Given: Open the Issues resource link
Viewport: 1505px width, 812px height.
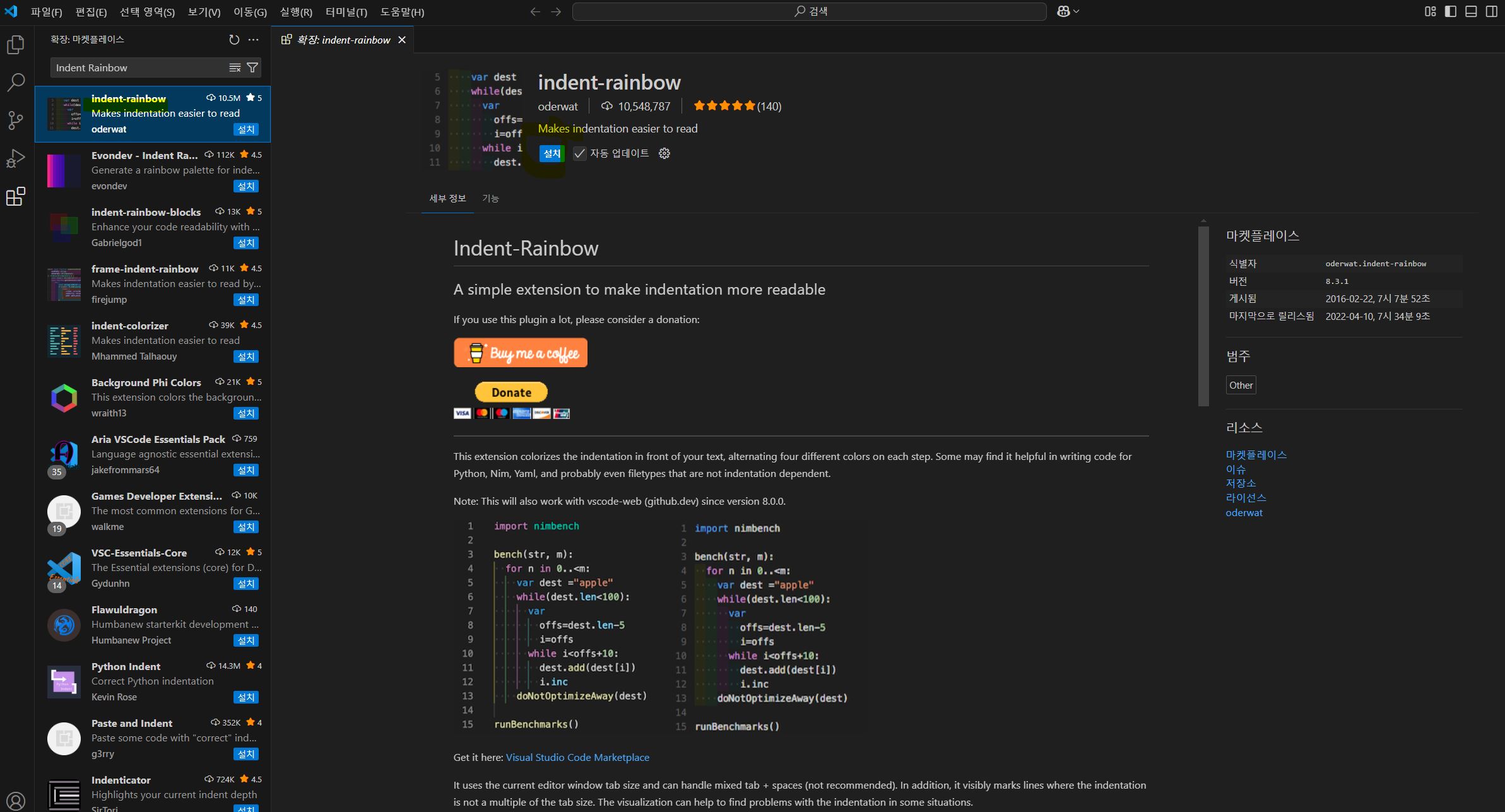Looking at the screenshot, I should tap(1236, 469).
